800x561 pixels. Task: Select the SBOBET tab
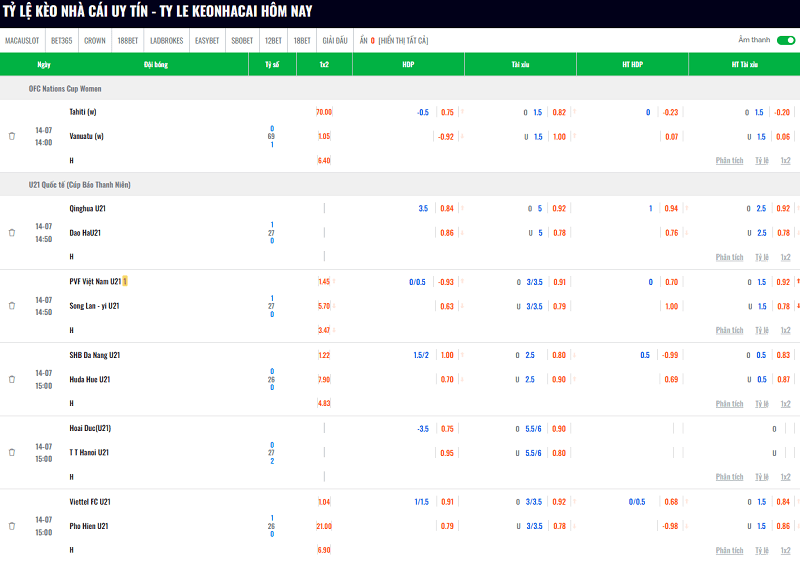[x=242, y=40]
